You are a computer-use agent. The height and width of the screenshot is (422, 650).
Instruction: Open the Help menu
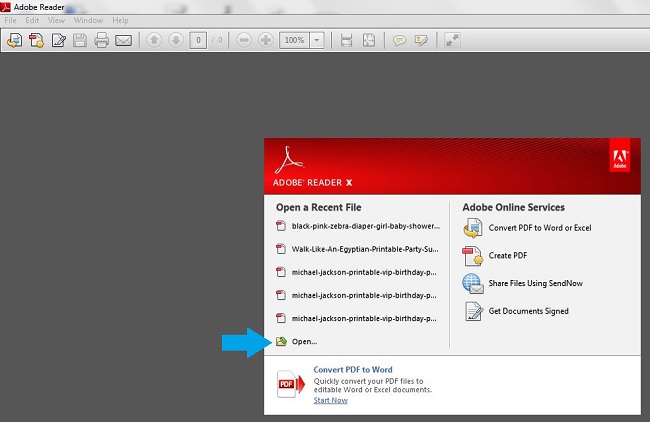click(x=120, y=20)
